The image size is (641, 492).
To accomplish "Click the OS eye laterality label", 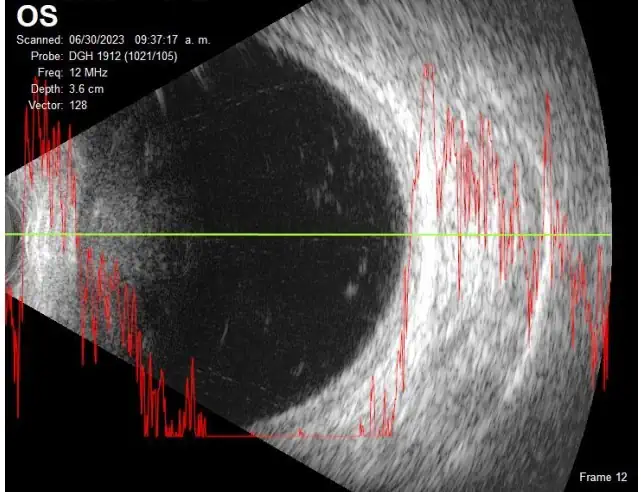I will [x=37, y=16].
